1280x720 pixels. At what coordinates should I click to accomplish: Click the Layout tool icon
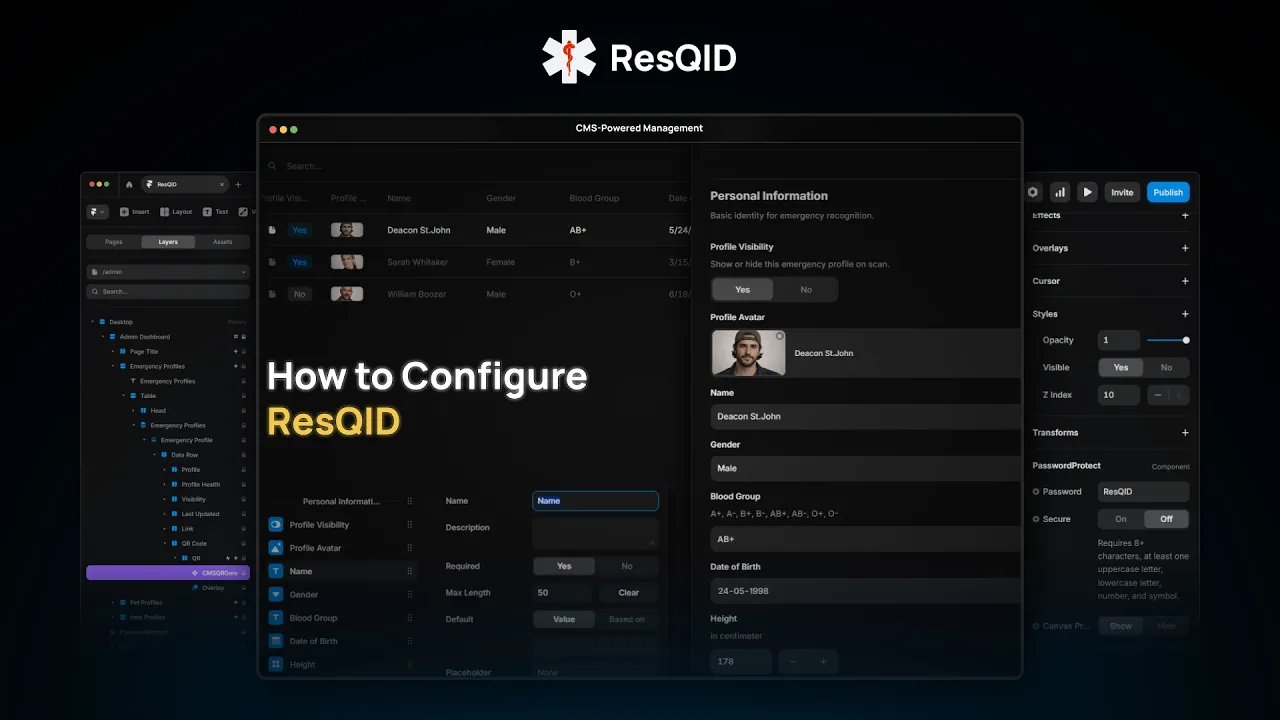tap(165, 212)
